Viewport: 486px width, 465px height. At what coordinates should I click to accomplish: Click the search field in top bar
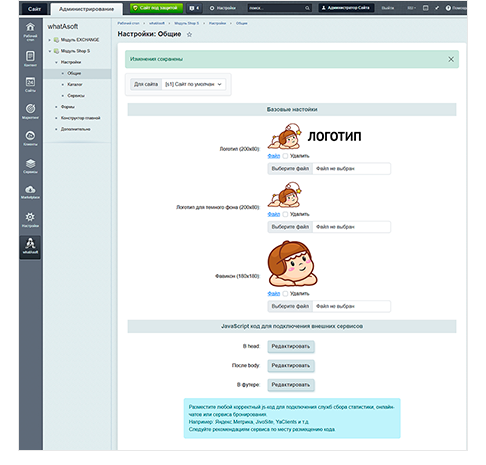click(279, 8)
